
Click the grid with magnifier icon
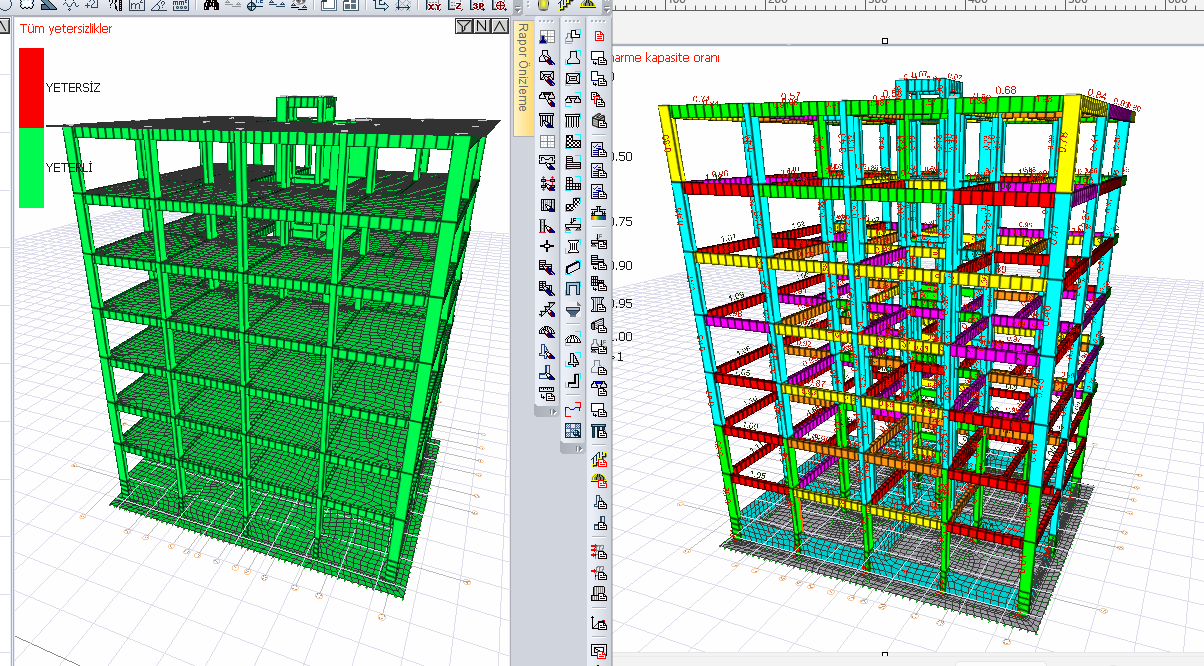[573, 431]
